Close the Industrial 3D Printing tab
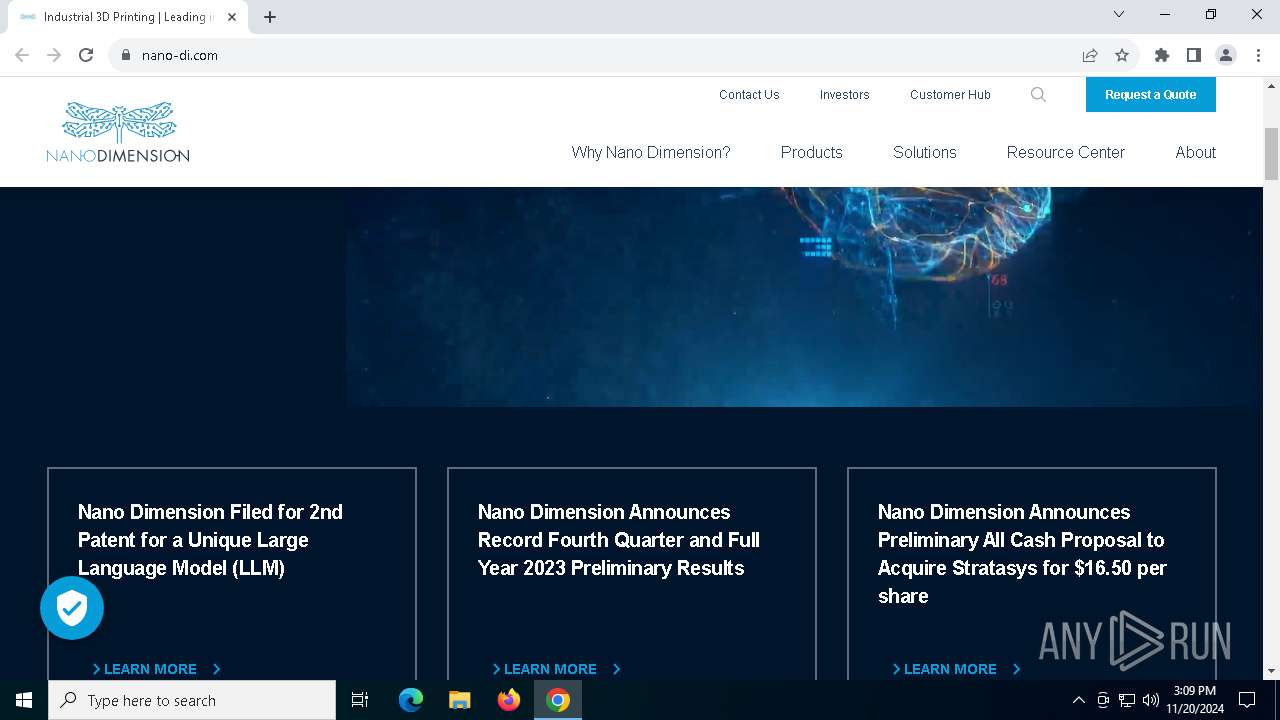 coord(233,17)
